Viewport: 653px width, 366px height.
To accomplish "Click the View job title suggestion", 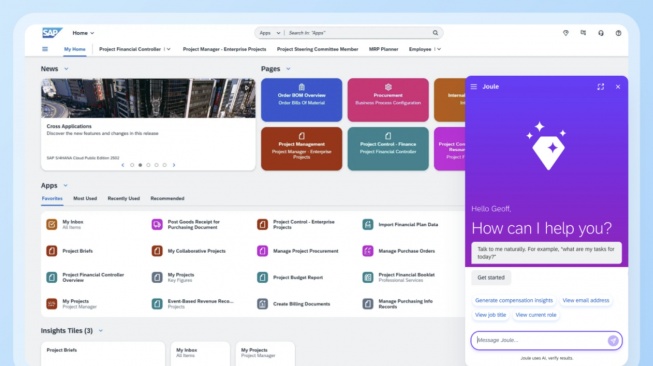I will click(491, 315).
